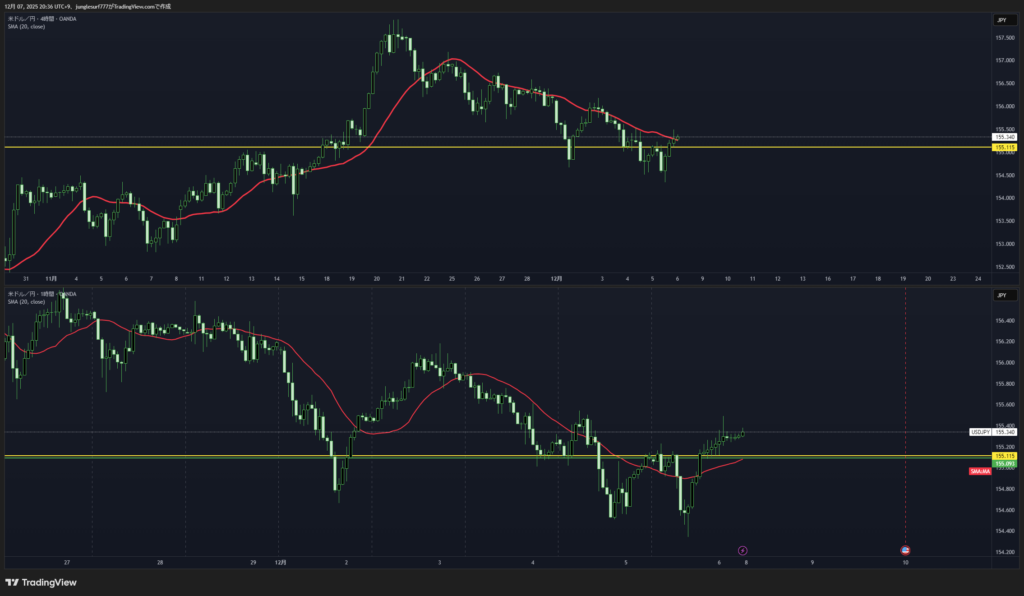Click the yellow 155.115 price label on lower chart
Viewport: 1024px width, 596px height.
point(1003,456)
